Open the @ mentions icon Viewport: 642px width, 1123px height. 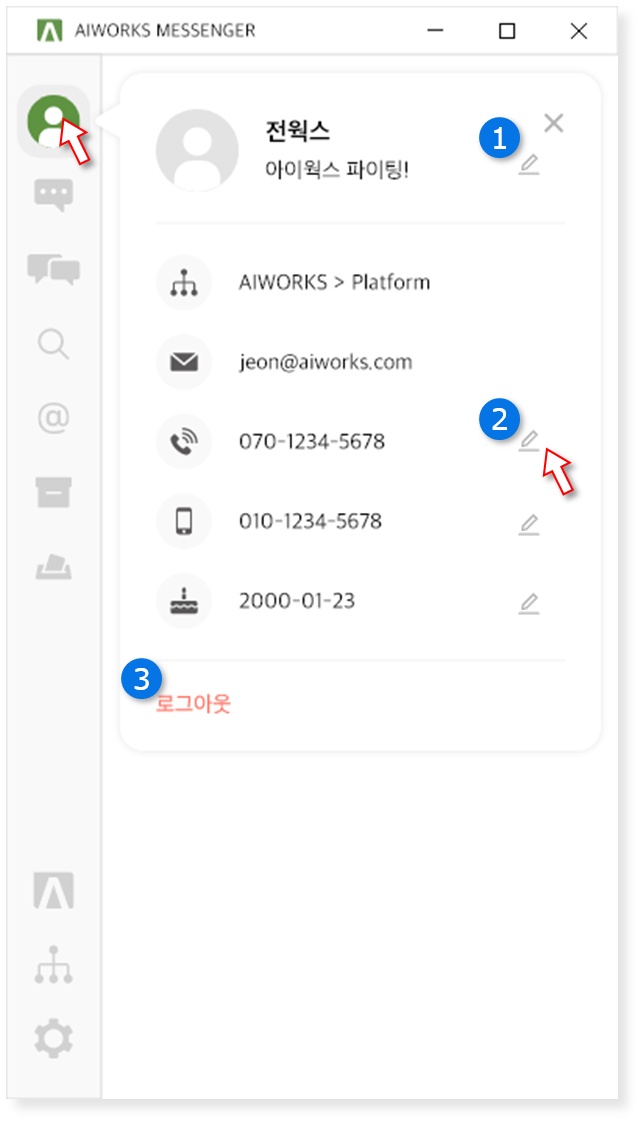(x=54, y=418)
